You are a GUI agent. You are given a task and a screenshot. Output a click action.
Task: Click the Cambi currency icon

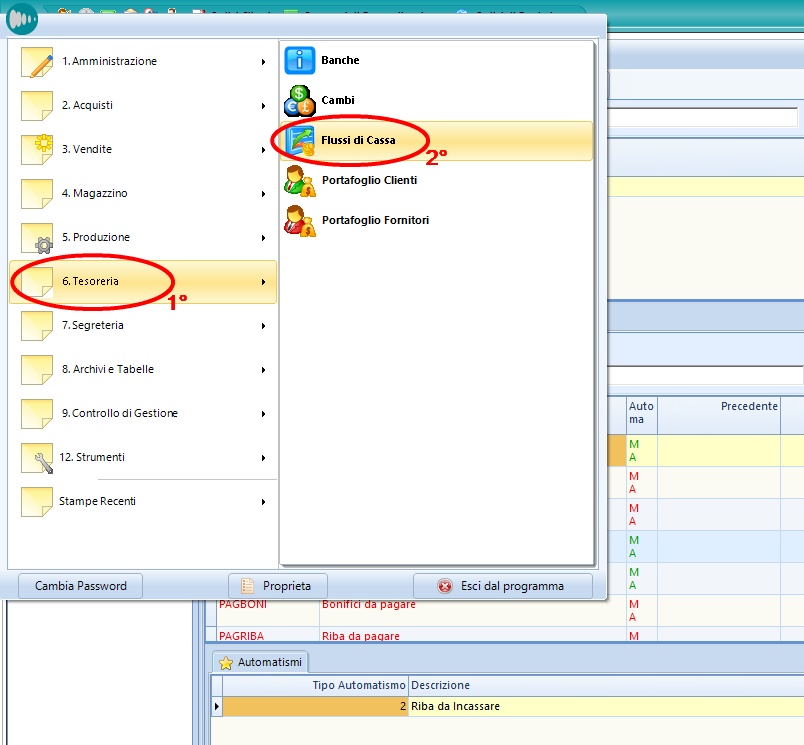(300, 101)
